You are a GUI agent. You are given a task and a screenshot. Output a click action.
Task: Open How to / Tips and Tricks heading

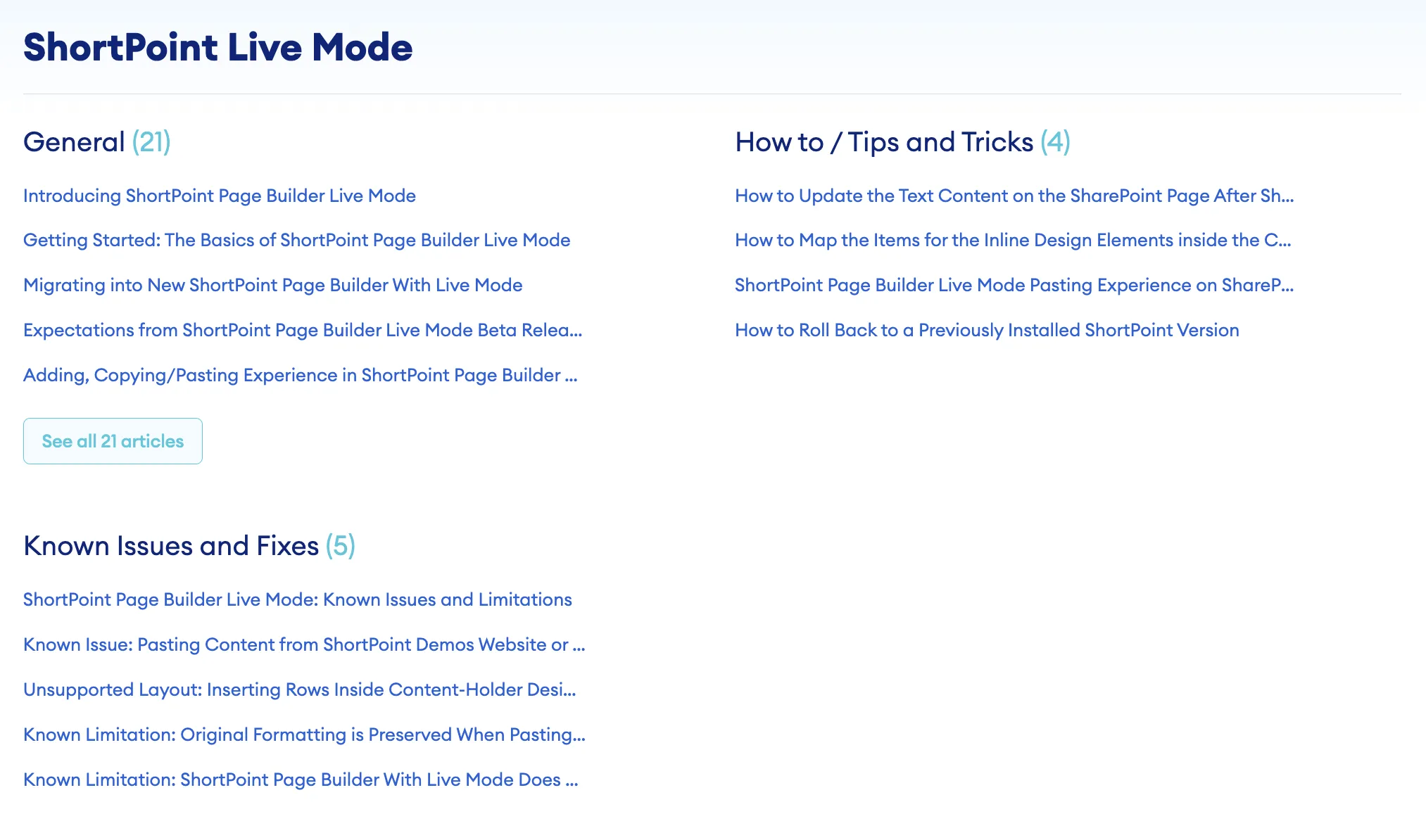click(902, 142)
